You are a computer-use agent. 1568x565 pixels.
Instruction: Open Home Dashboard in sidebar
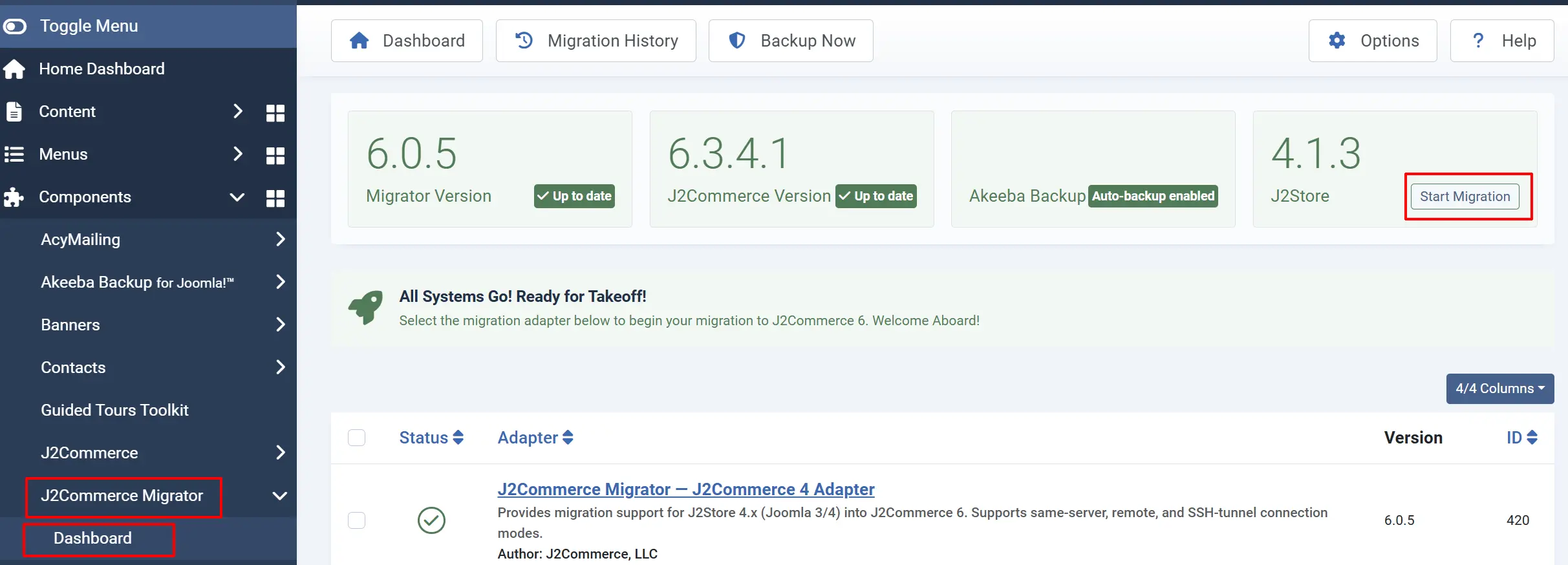102,69
